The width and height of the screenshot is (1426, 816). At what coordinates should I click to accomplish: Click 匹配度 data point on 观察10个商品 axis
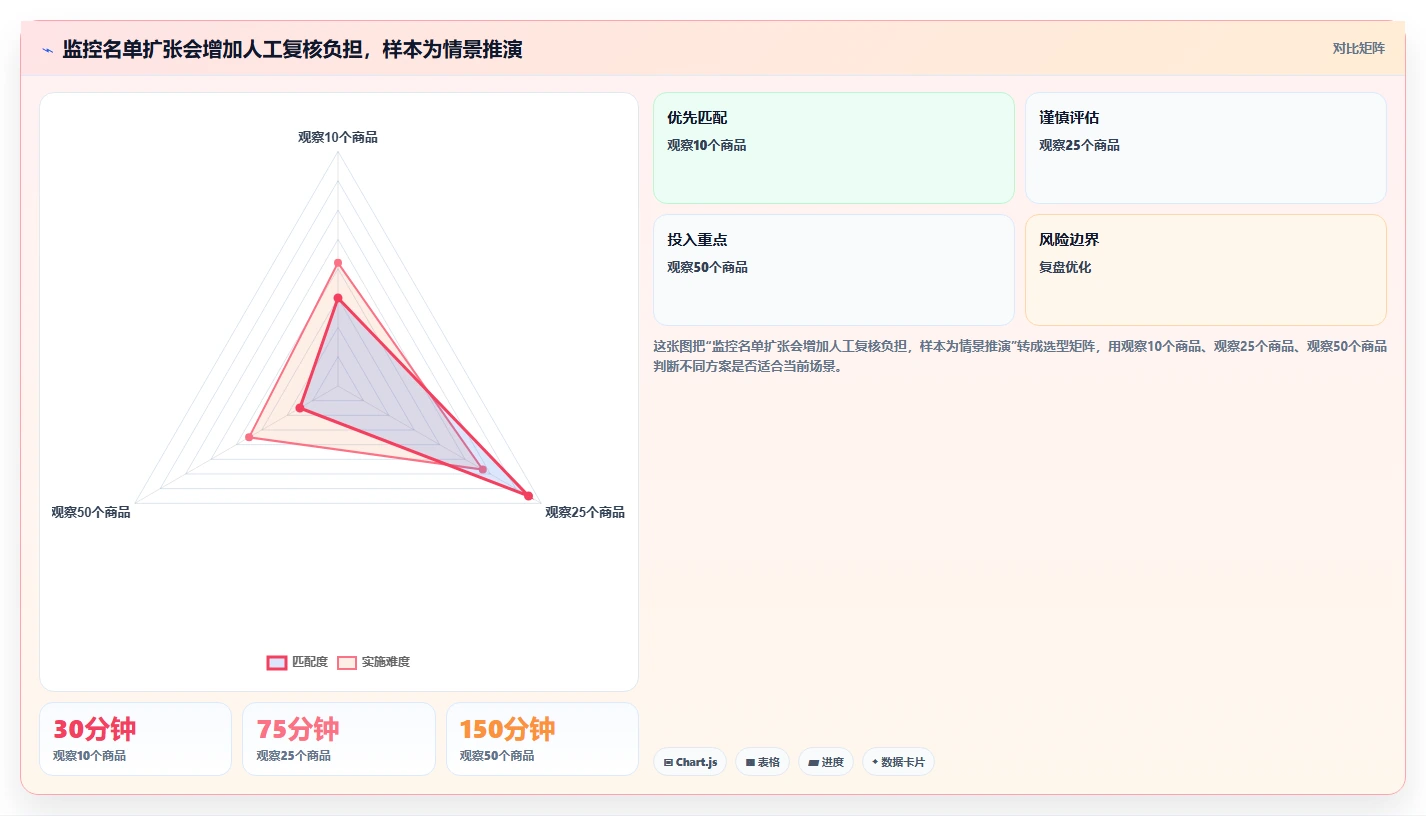coord(338,298)
